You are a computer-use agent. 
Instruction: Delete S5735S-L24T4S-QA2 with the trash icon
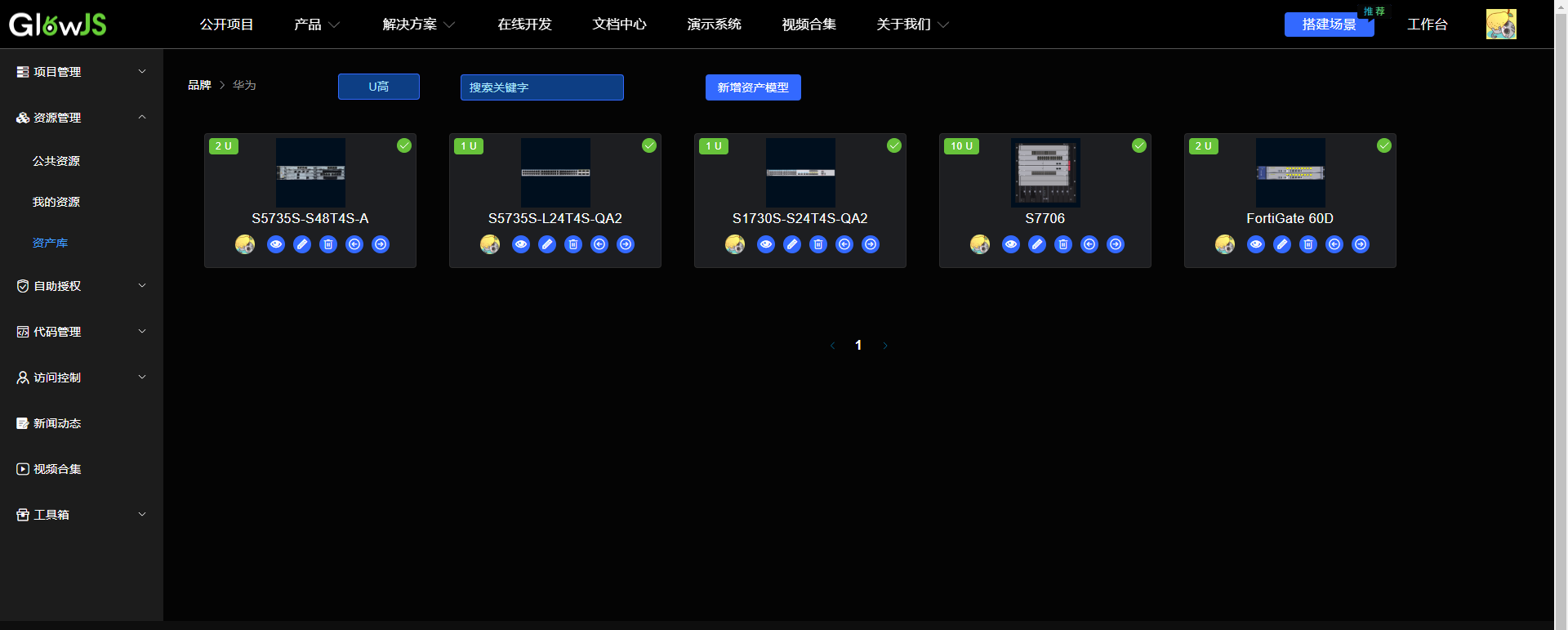573,244
